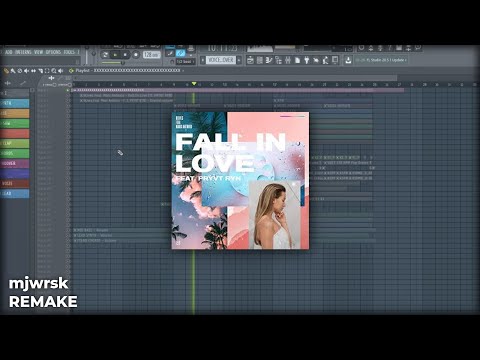The height and width of the screenshot is (360, 480).
Task: Select the Mute tool in Playlist
Action: click(26, 71)
